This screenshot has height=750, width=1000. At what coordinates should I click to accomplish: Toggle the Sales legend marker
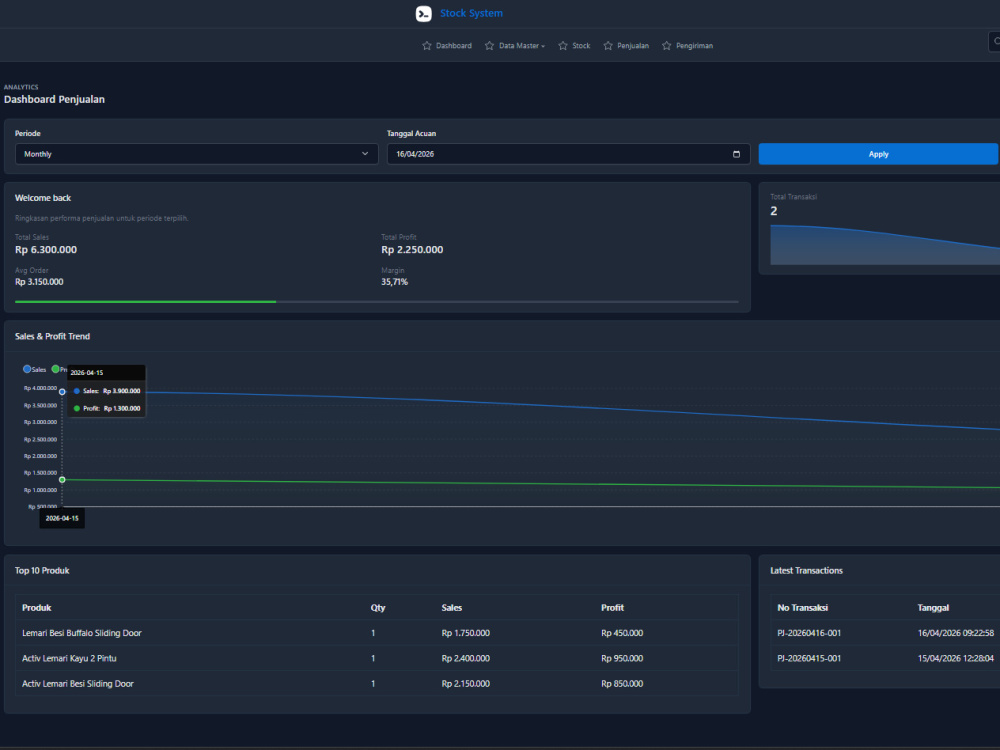pyautogui.click(x=27, y=369)
